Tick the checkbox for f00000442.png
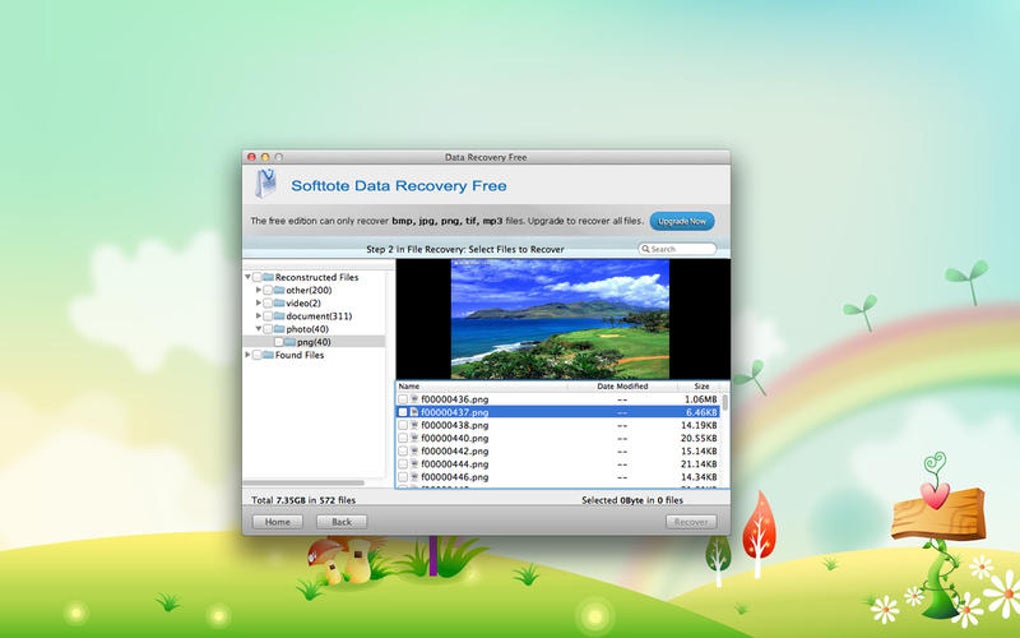Screen dimensions: 1020x638 403,451
